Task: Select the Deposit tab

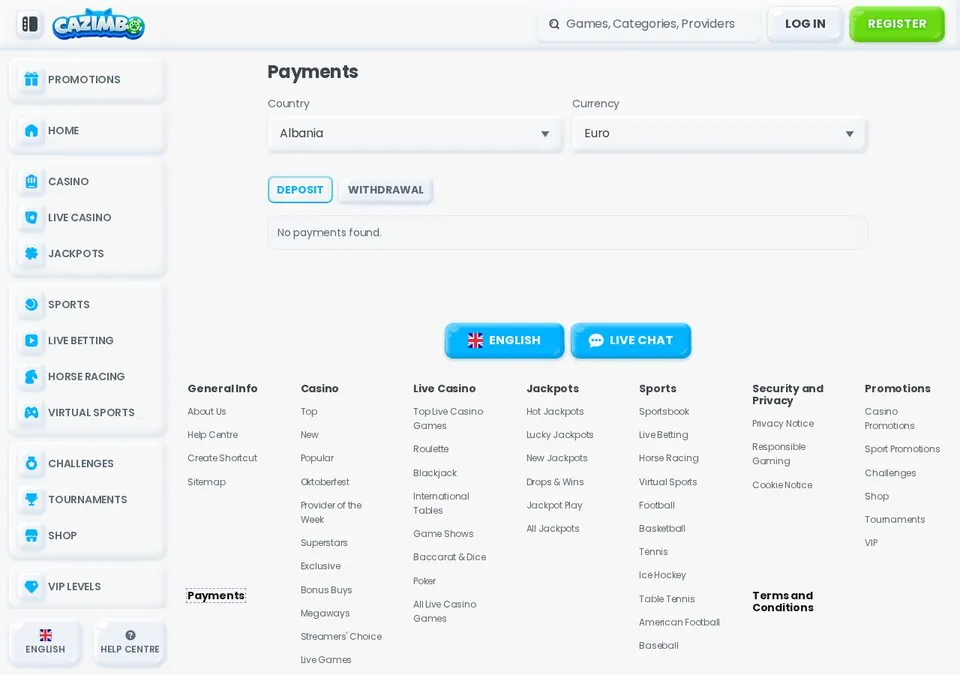Action: point(300,190)
